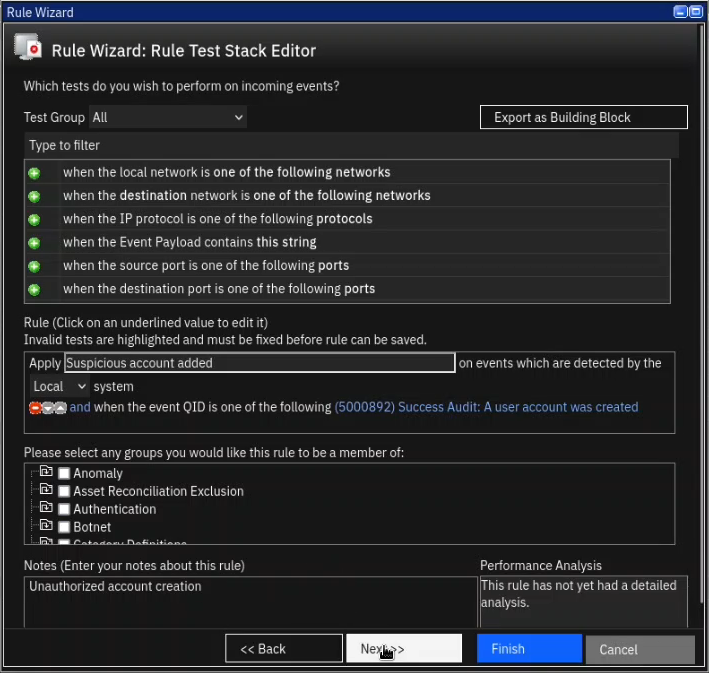
Task: Click the Type to filter field
Action: [350, 145]
